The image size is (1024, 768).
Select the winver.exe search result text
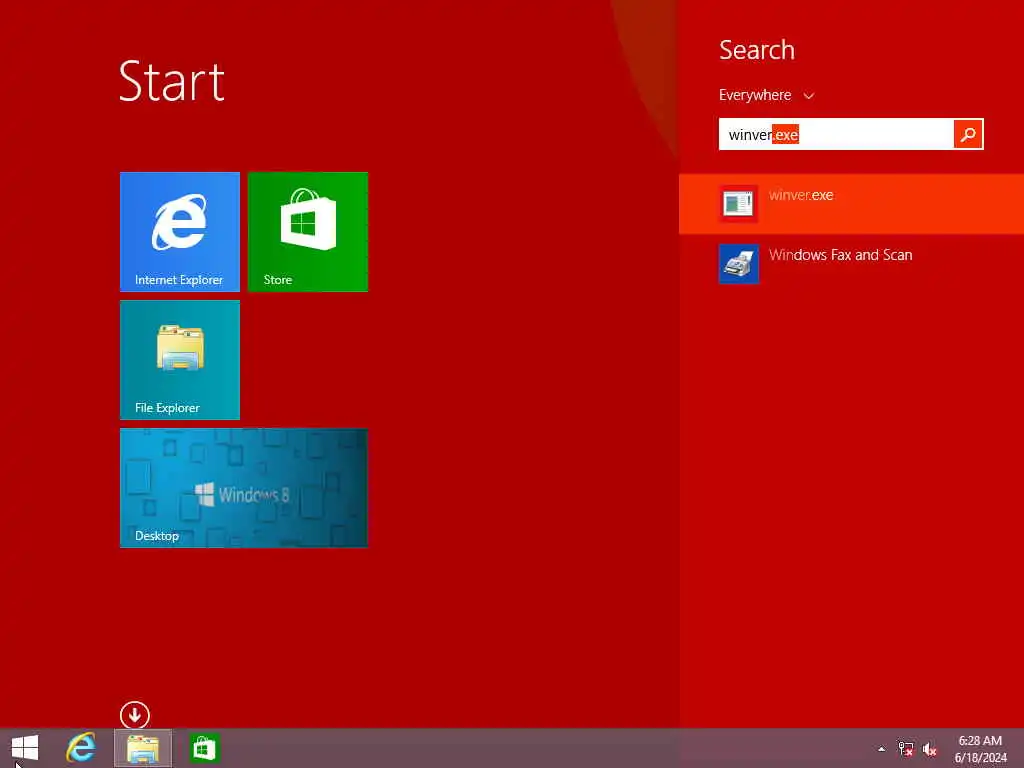(x=801, y=195)
